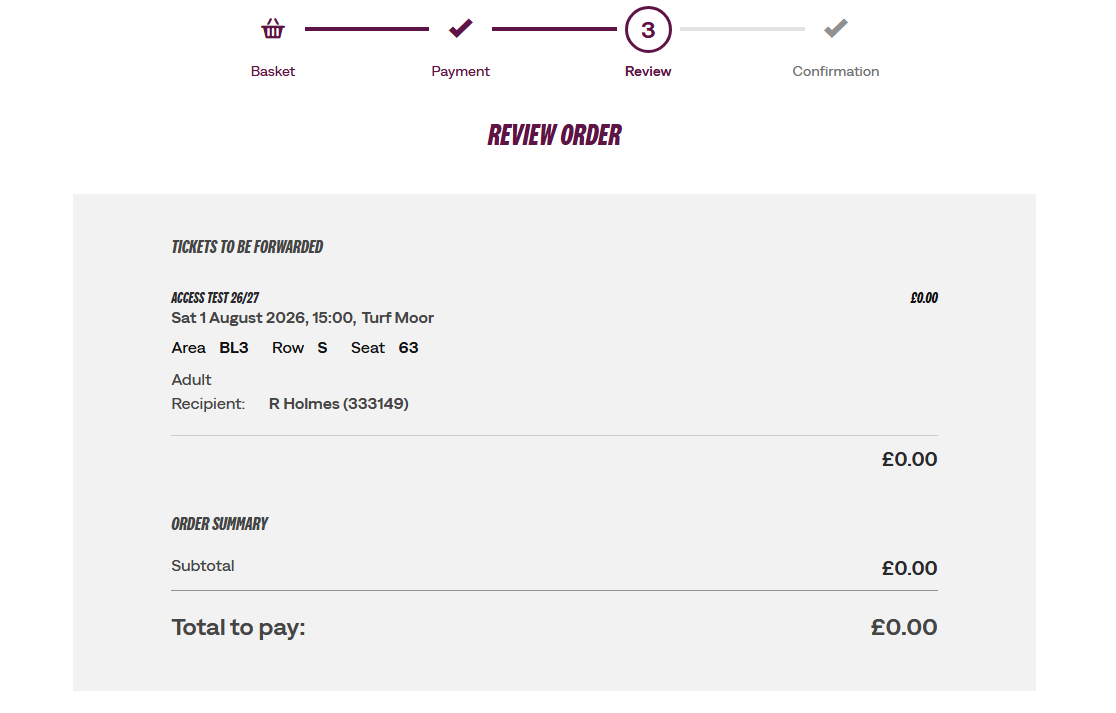Click the Payment step checkmark icon
This screenshot has height=713, width=1116.
click(460, 28)
